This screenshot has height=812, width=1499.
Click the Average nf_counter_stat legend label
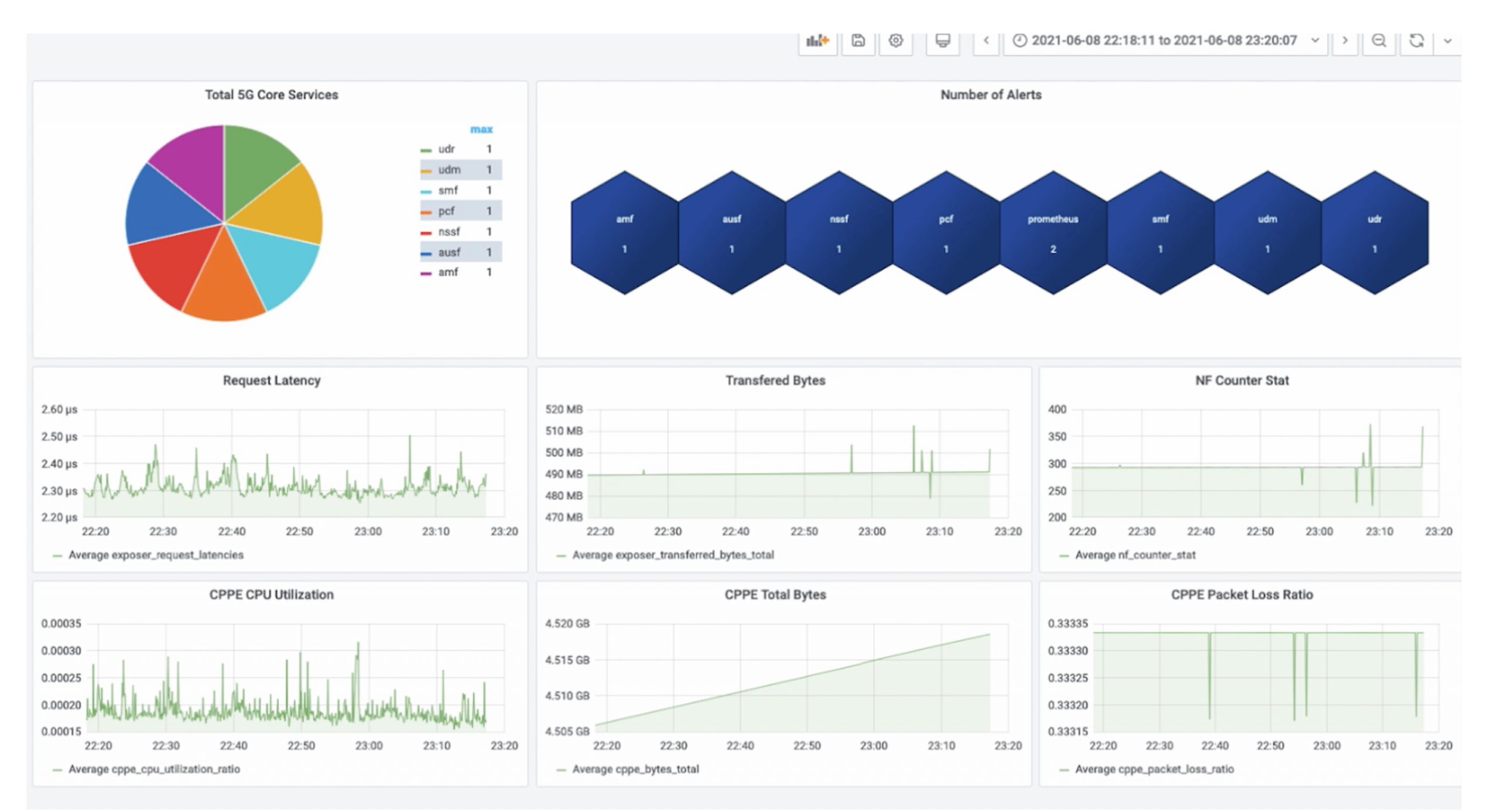1135,555
